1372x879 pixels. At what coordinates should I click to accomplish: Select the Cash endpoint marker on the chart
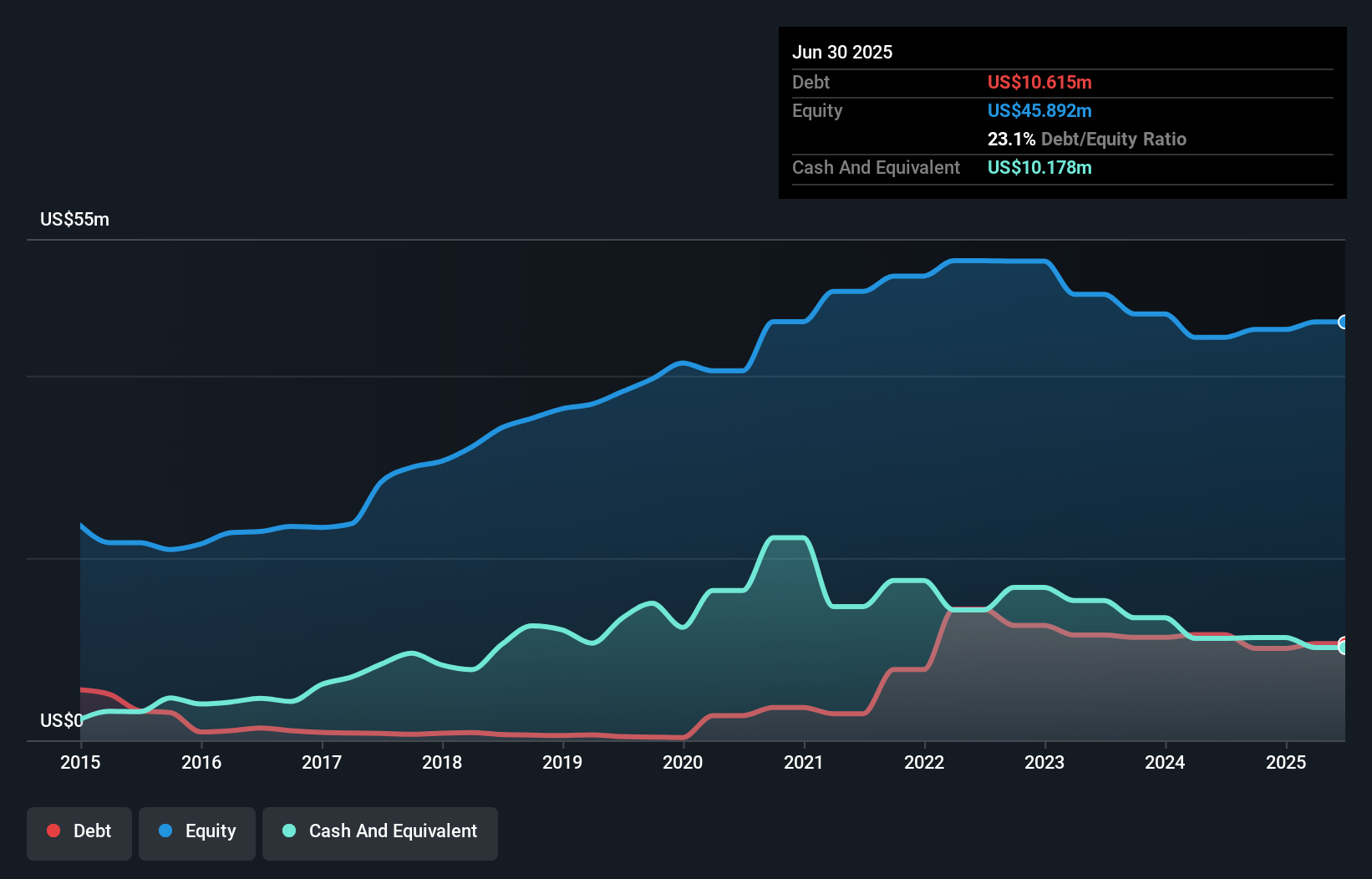point(1344,647)
